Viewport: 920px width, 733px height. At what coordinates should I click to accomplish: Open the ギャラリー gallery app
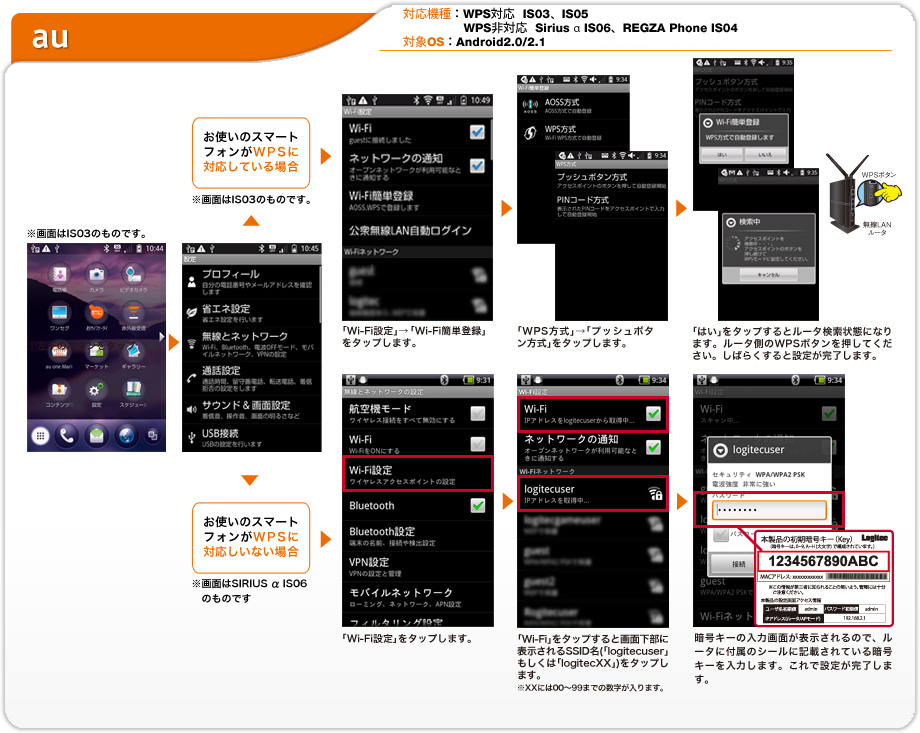133,351
